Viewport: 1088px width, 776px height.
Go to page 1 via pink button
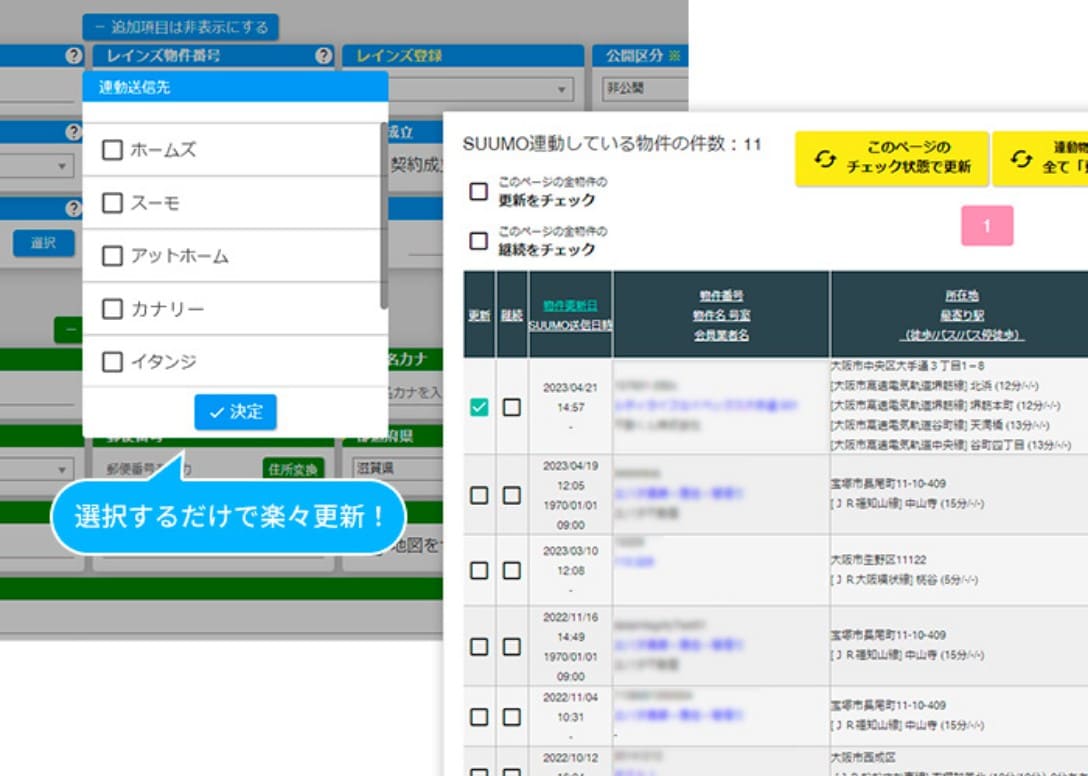coord(987,226)
